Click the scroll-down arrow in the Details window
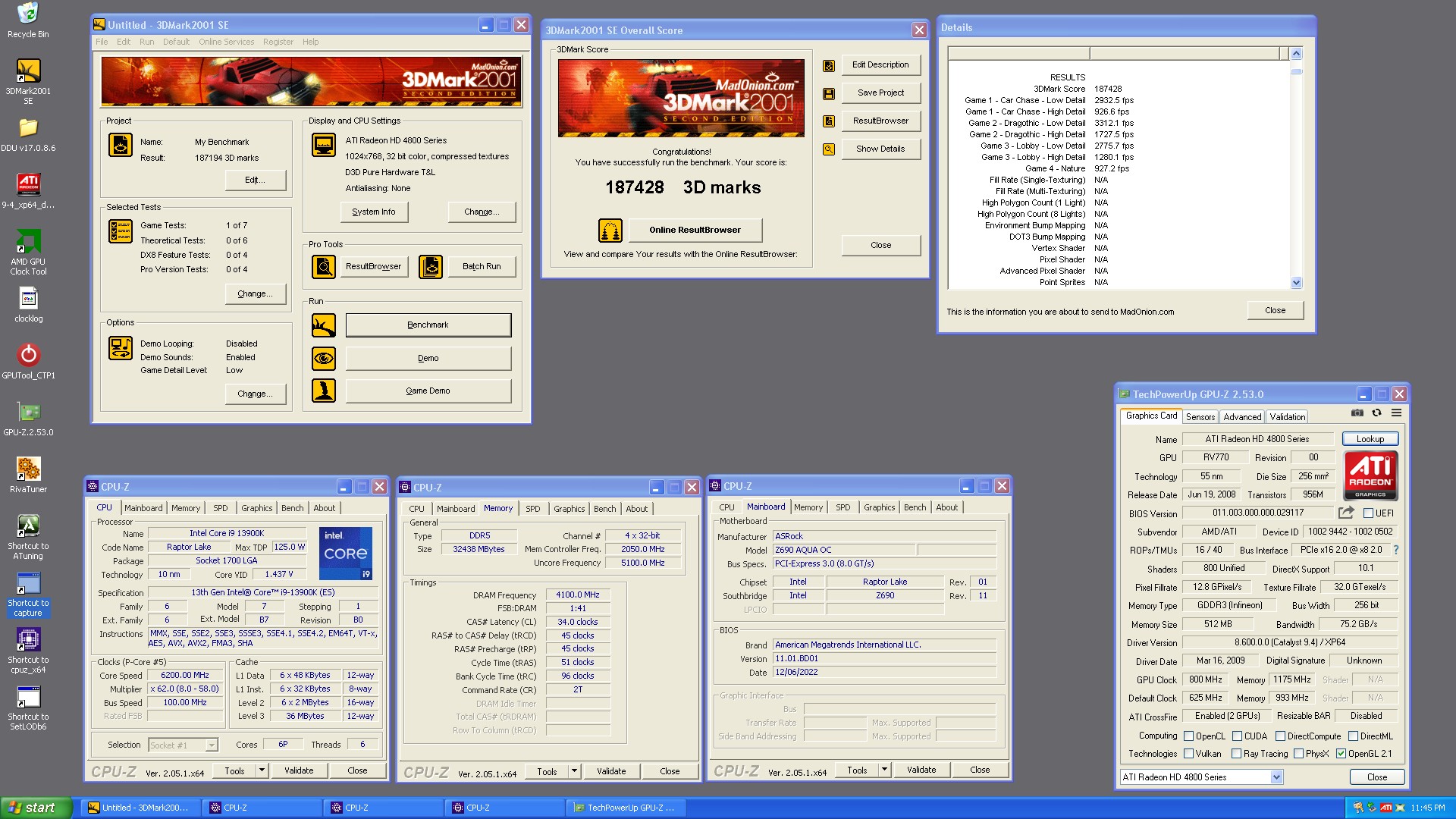Viewport: 1456px width, 819px height. coord(1296,283)
